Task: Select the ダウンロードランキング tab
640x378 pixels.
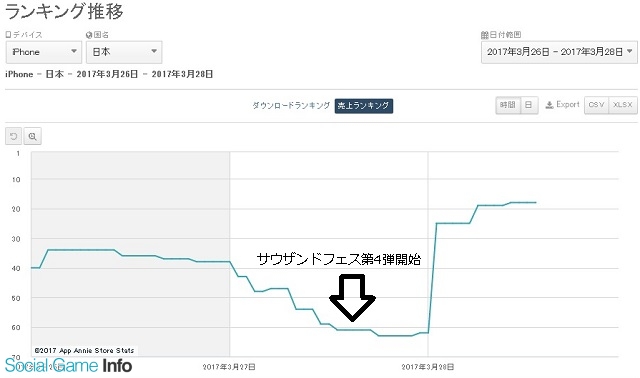Action: pos(291,105)
